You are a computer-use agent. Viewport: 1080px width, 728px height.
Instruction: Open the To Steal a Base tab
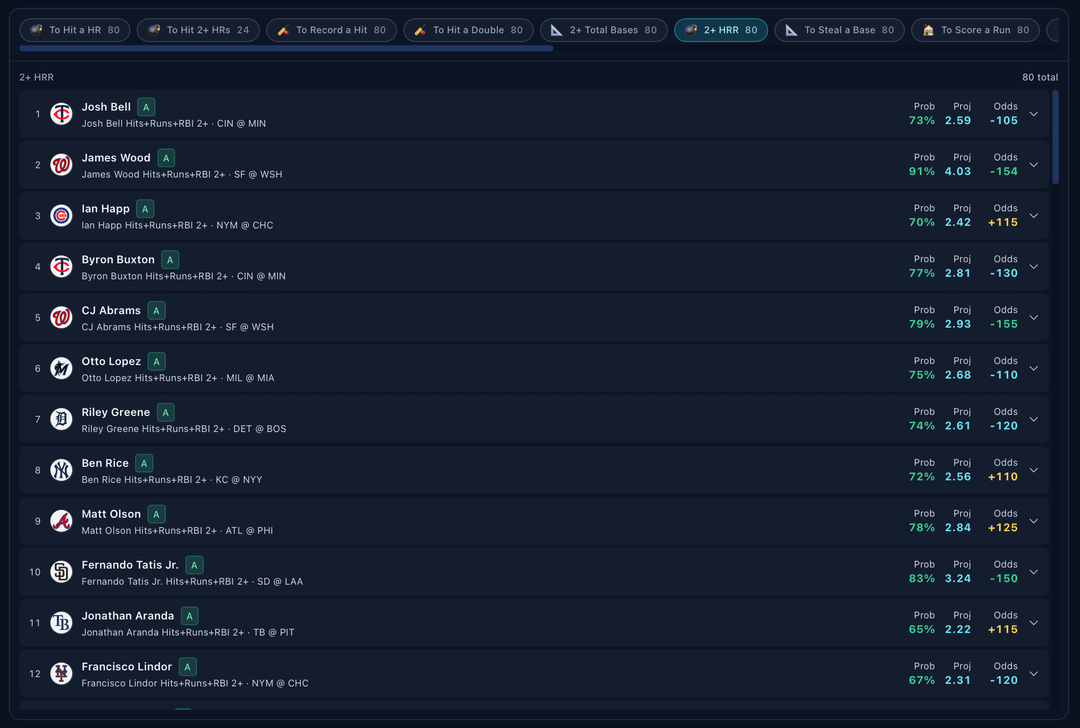click(839, 30)
